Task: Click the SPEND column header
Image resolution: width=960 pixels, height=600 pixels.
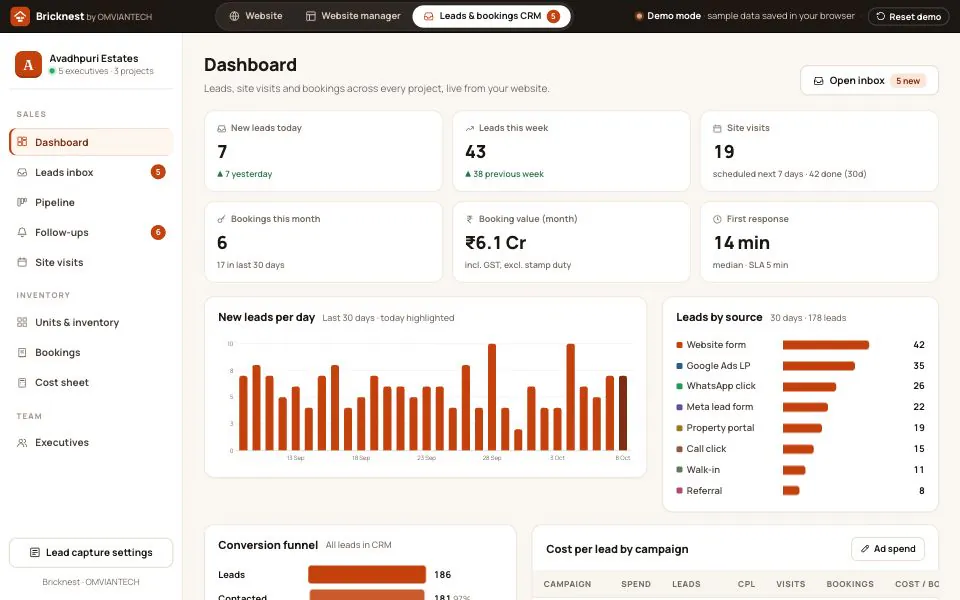Action: pyautogui.click(x=636, y=584)
